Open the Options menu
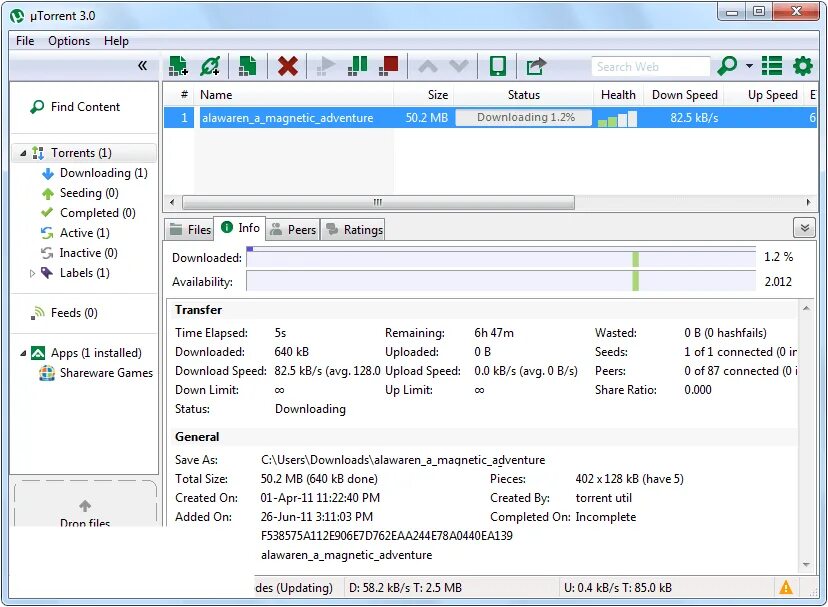The image size is (828, 607). [69, 41]
